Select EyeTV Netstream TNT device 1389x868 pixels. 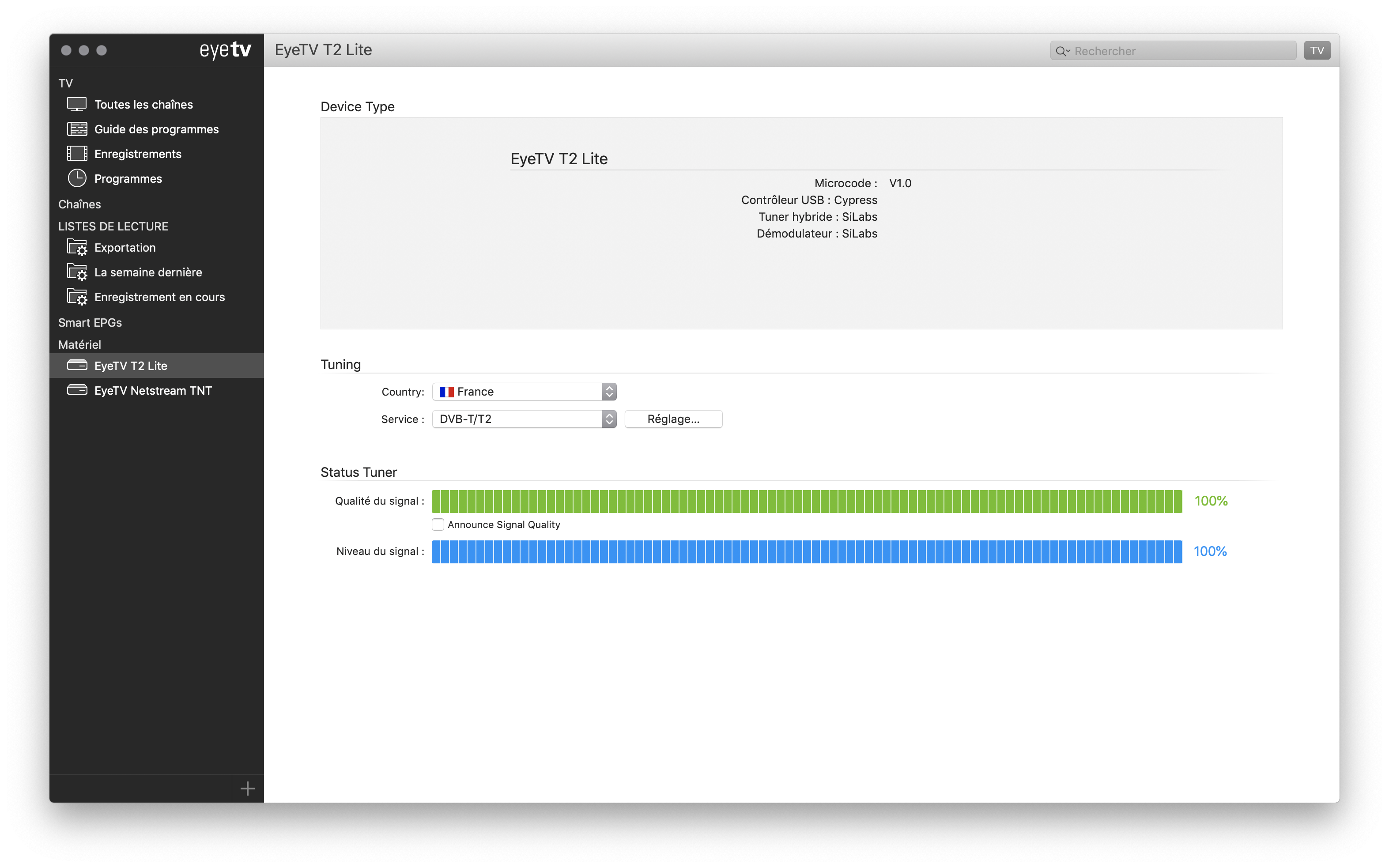click(x=156, y=390)
